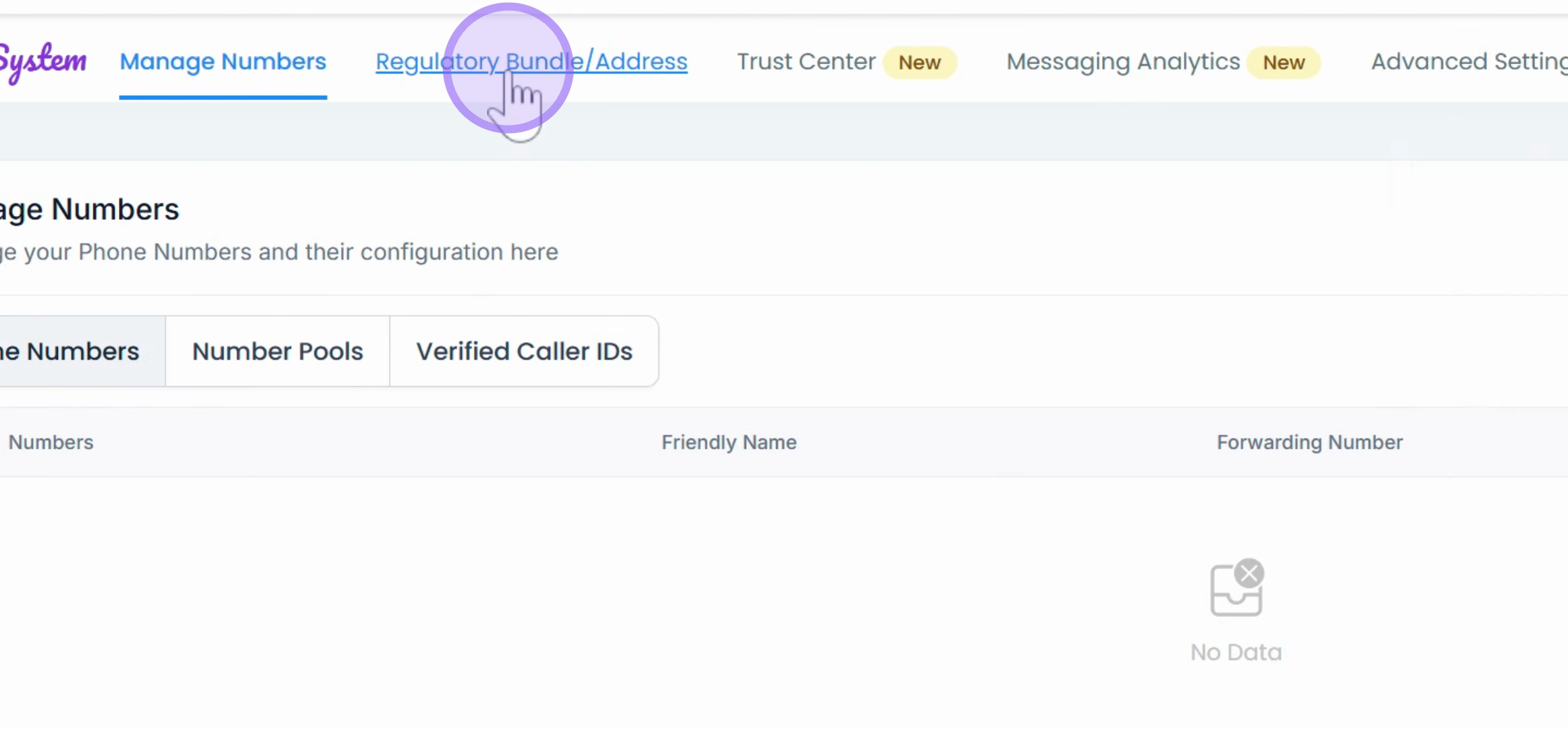1568x729 pixels.
Task: Go to the Messaging Analytics tab
Action: 1123,61
